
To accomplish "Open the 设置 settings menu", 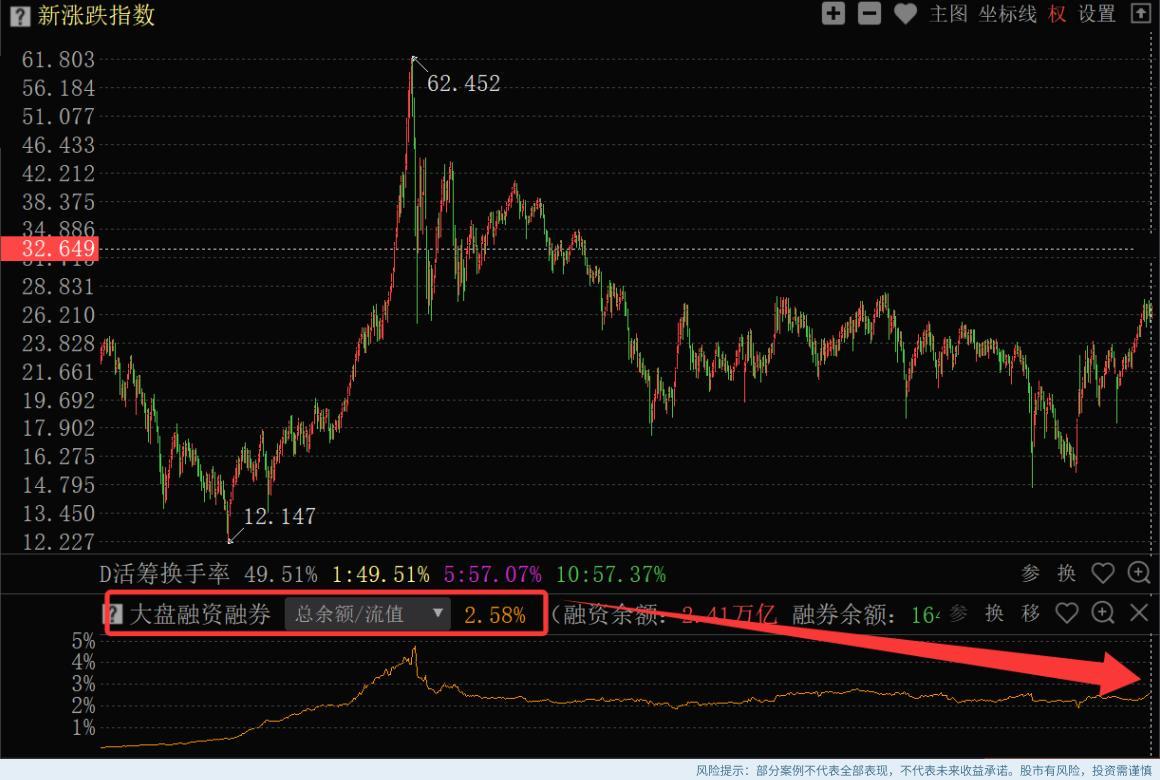I will 1096,14.
